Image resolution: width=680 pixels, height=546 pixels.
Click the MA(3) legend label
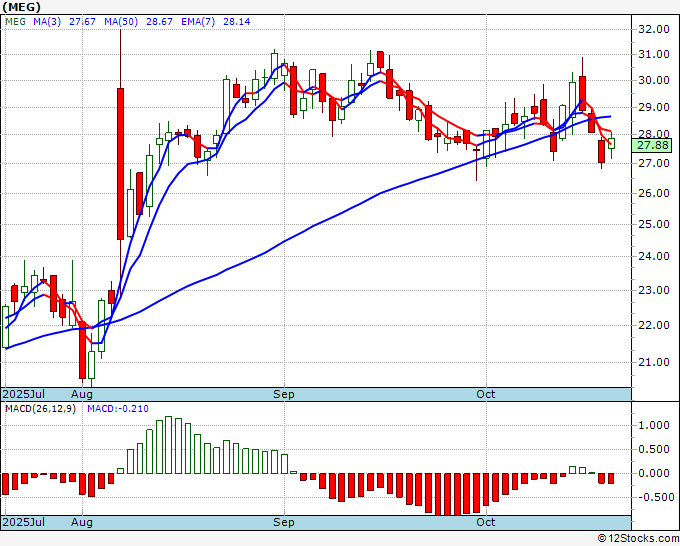pos(47,21)
